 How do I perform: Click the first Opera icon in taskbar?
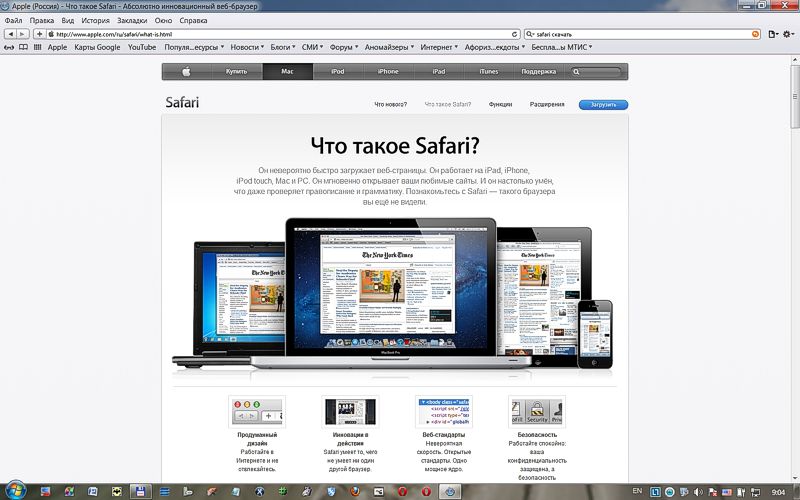(403, 491)
